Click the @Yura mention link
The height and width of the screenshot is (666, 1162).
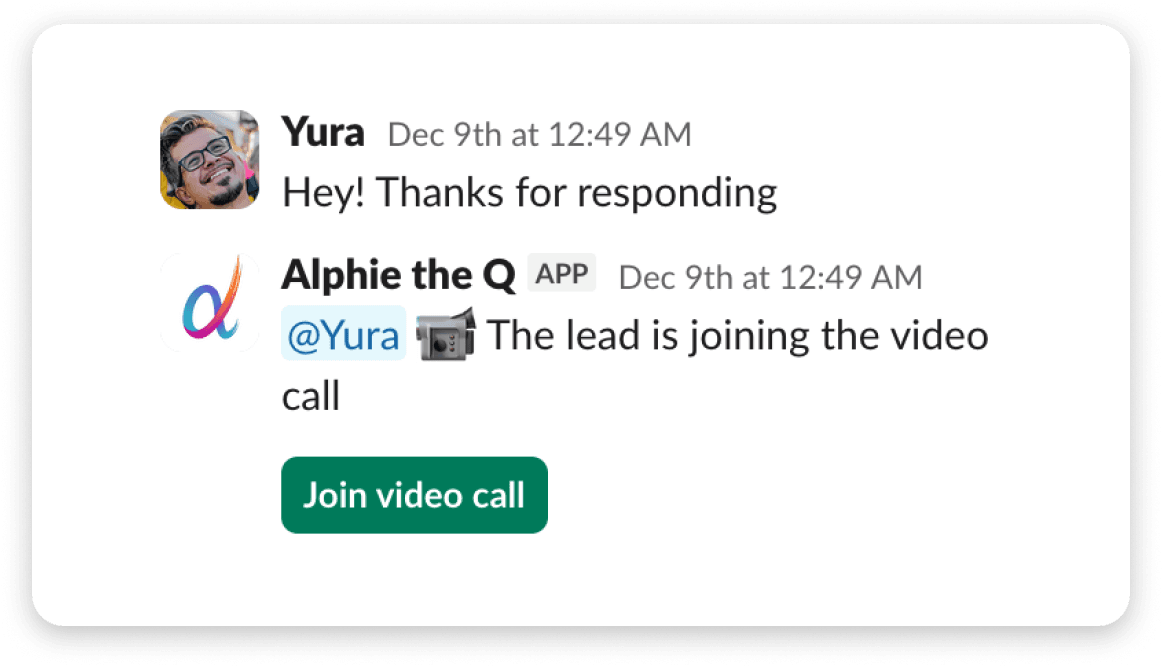343,335
